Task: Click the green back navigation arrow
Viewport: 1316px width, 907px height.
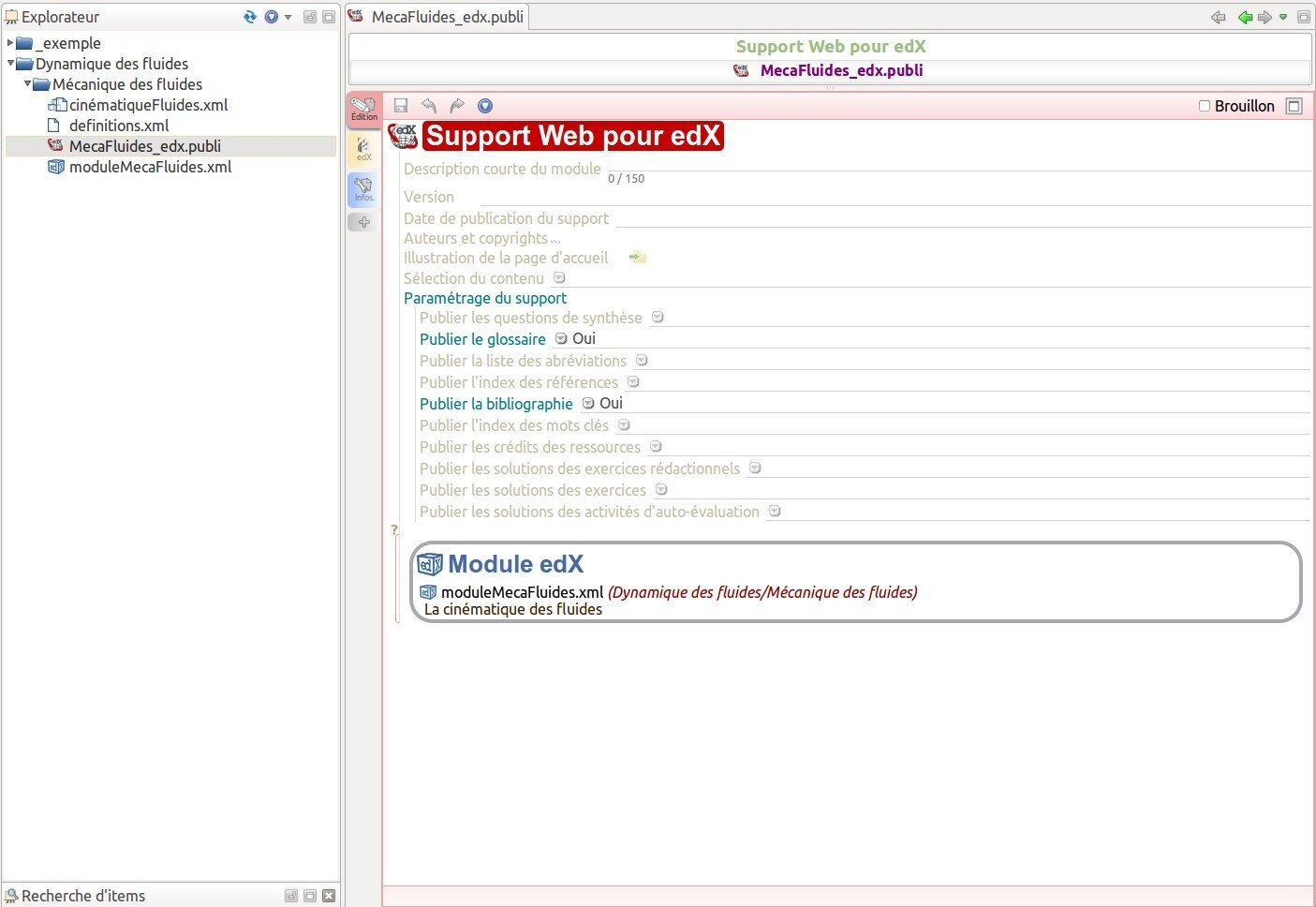Action: pos(1245,17)
